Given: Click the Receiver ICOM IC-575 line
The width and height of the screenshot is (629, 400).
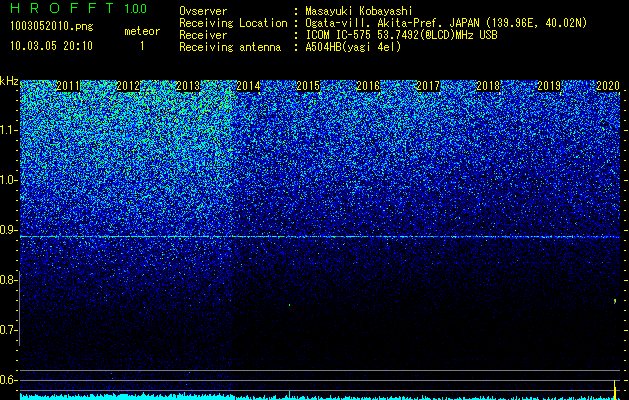Looking at the screenshot, I should click(401, 35).
